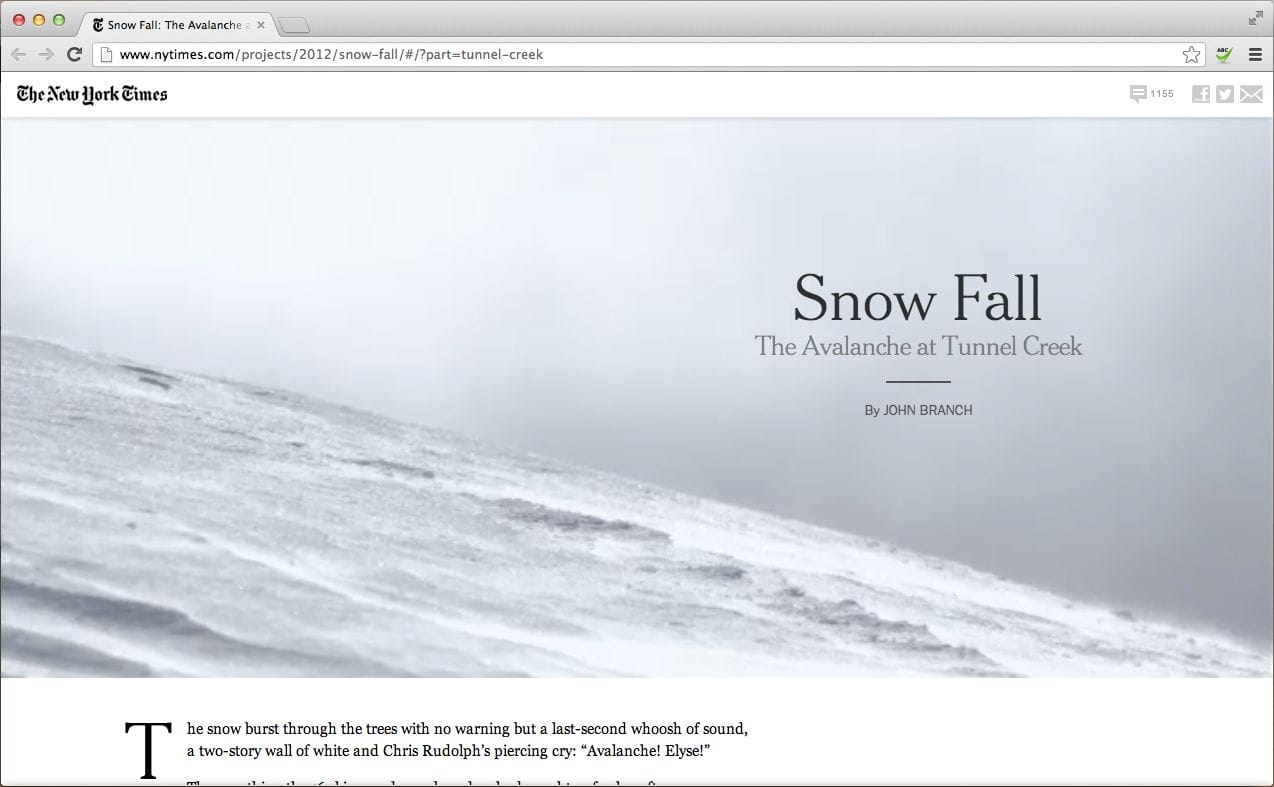Email the article using the envelope icon
The image size is (1274, 787).
[1251, 94]
